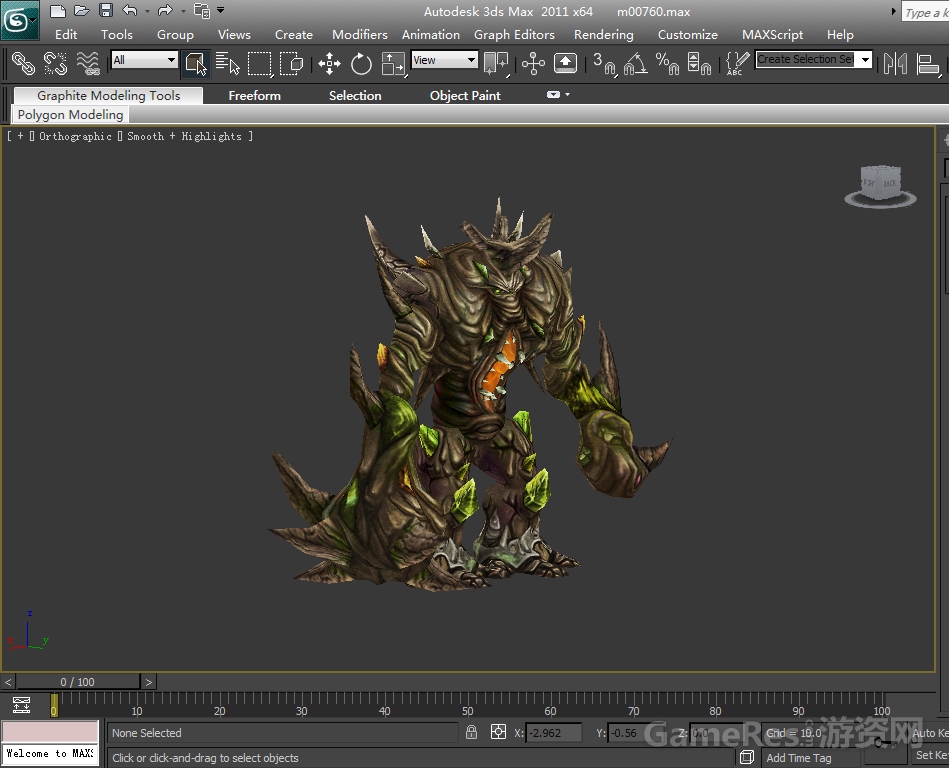Activate the Select and Scale tool
Viewport: 949px width, 768px height.
coord(393,64)
